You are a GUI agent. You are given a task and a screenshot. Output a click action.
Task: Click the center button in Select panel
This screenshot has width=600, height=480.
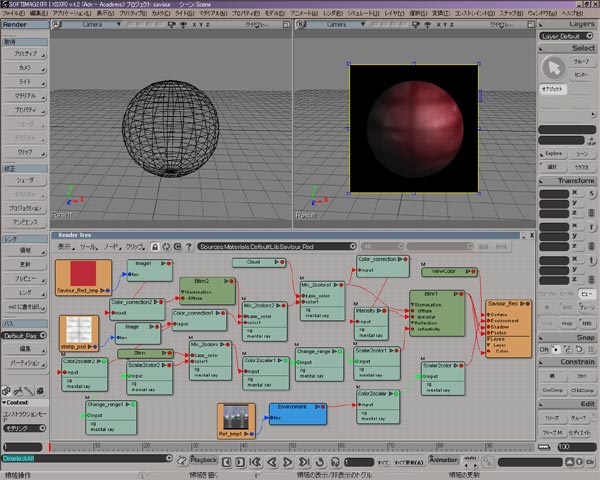pos(581,75)
